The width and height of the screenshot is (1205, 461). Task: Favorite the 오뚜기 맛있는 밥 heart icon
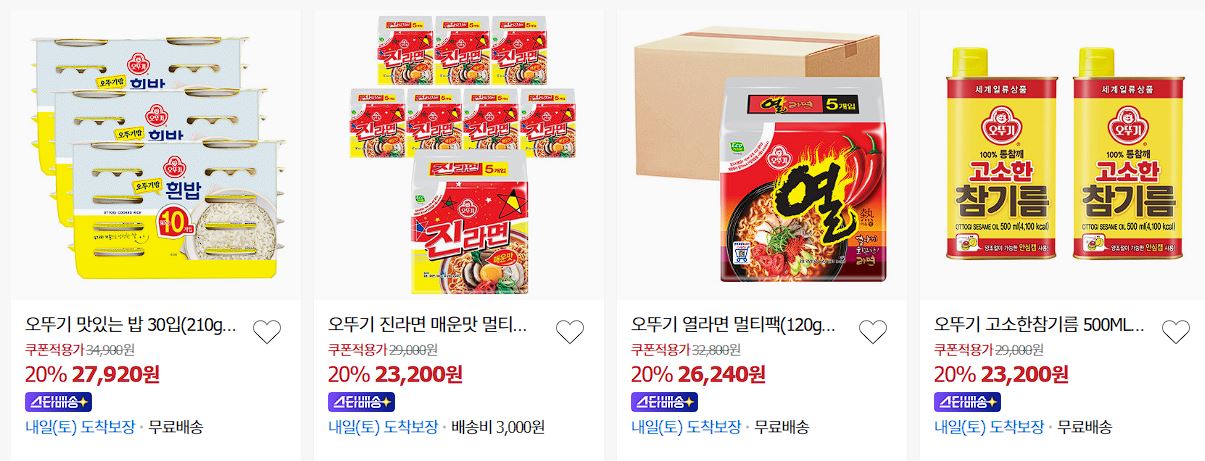point(266,332)
